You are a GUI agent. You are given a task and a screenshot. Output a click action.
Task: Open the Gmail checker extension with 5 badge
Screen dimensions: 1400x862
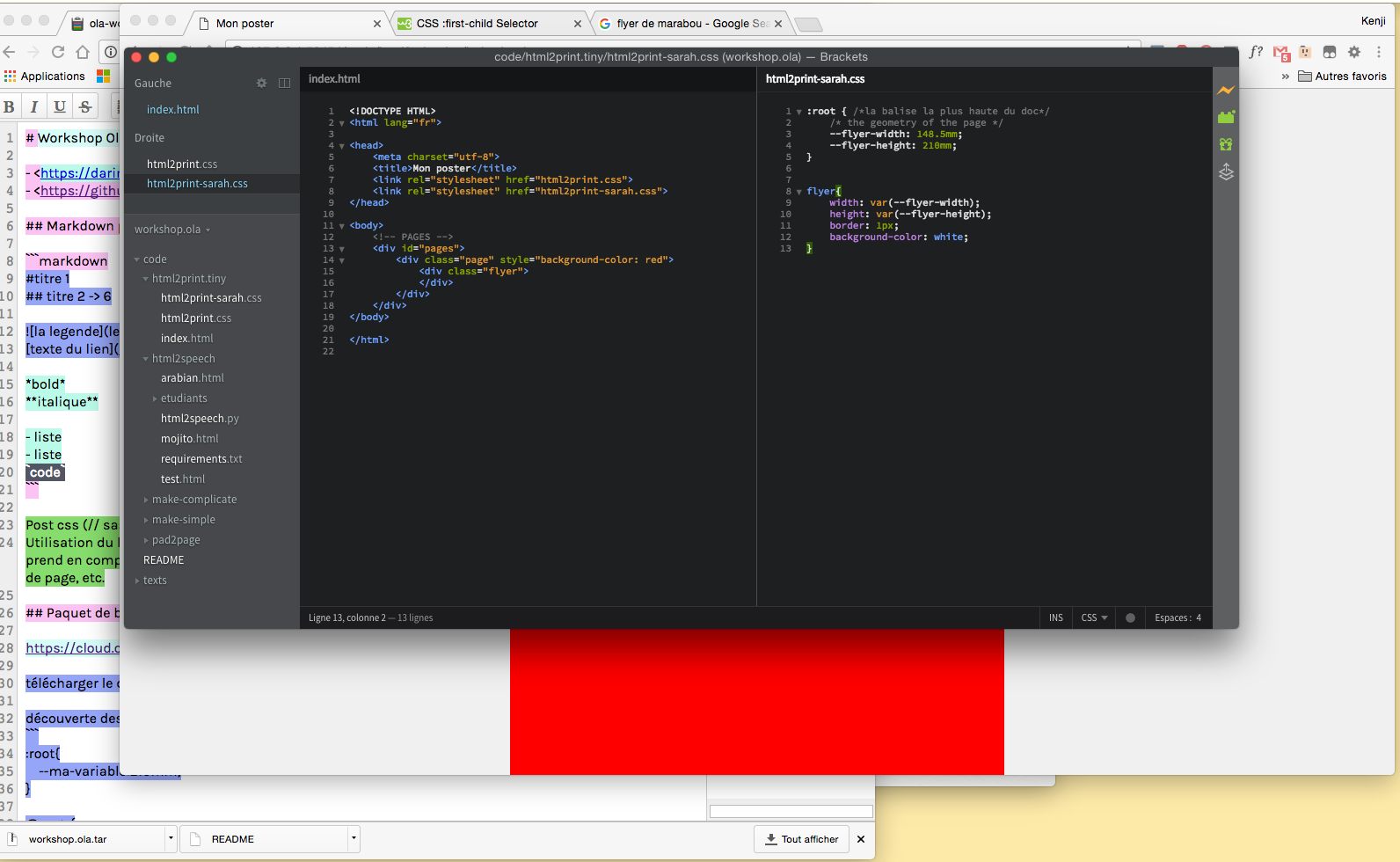pos(1281,53)
